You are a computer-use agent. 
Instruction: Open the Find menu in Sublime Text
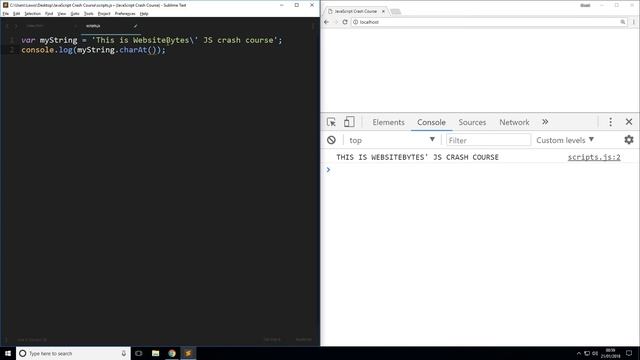[x=49, y=14]
